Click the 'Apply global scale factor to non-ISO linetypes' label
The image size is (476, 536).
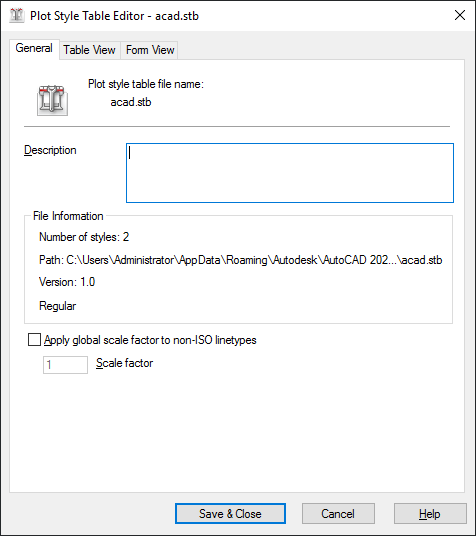[x=150, y=340]
